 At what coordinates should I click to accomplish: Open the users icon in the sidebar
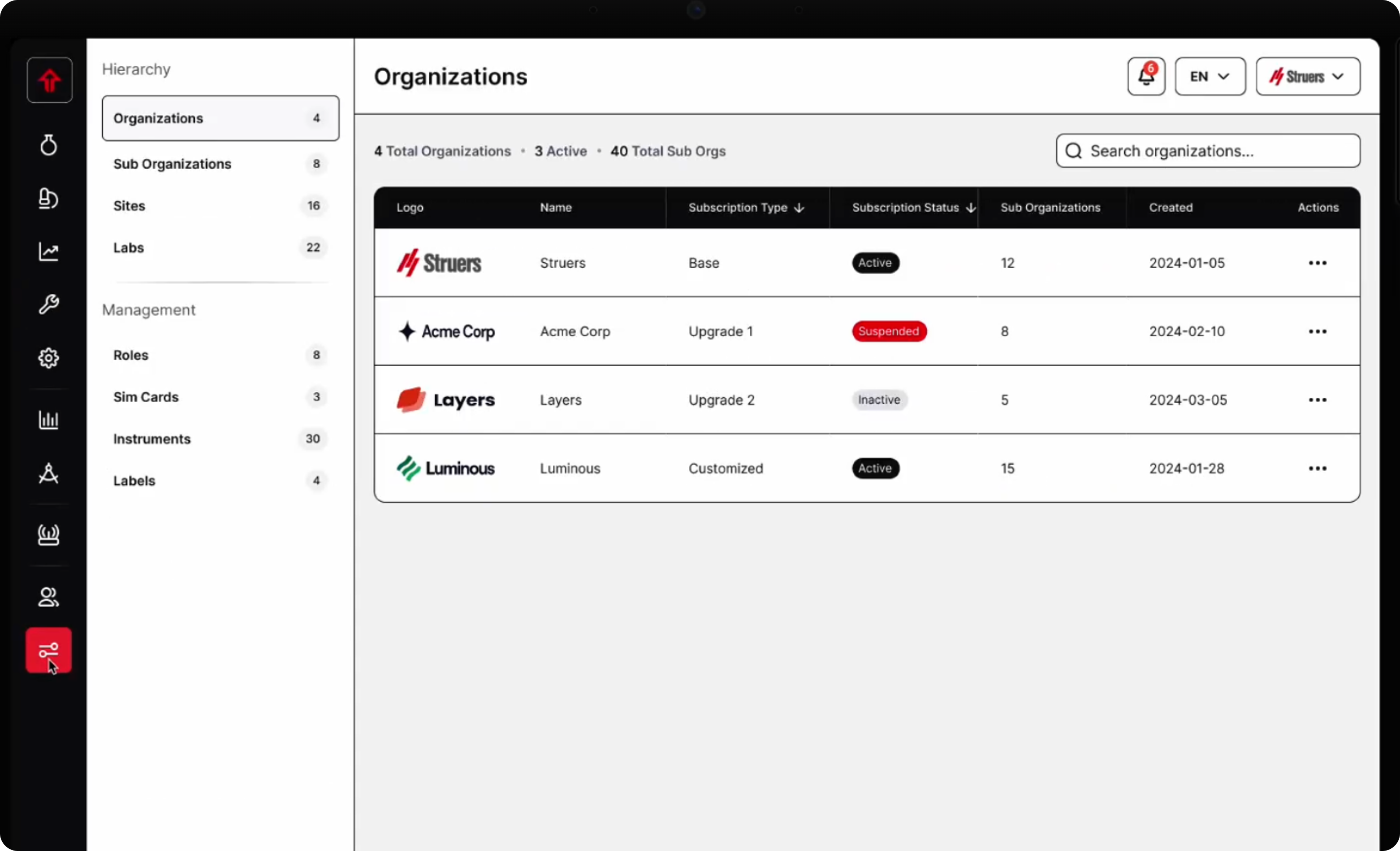[x=49, y=597]
